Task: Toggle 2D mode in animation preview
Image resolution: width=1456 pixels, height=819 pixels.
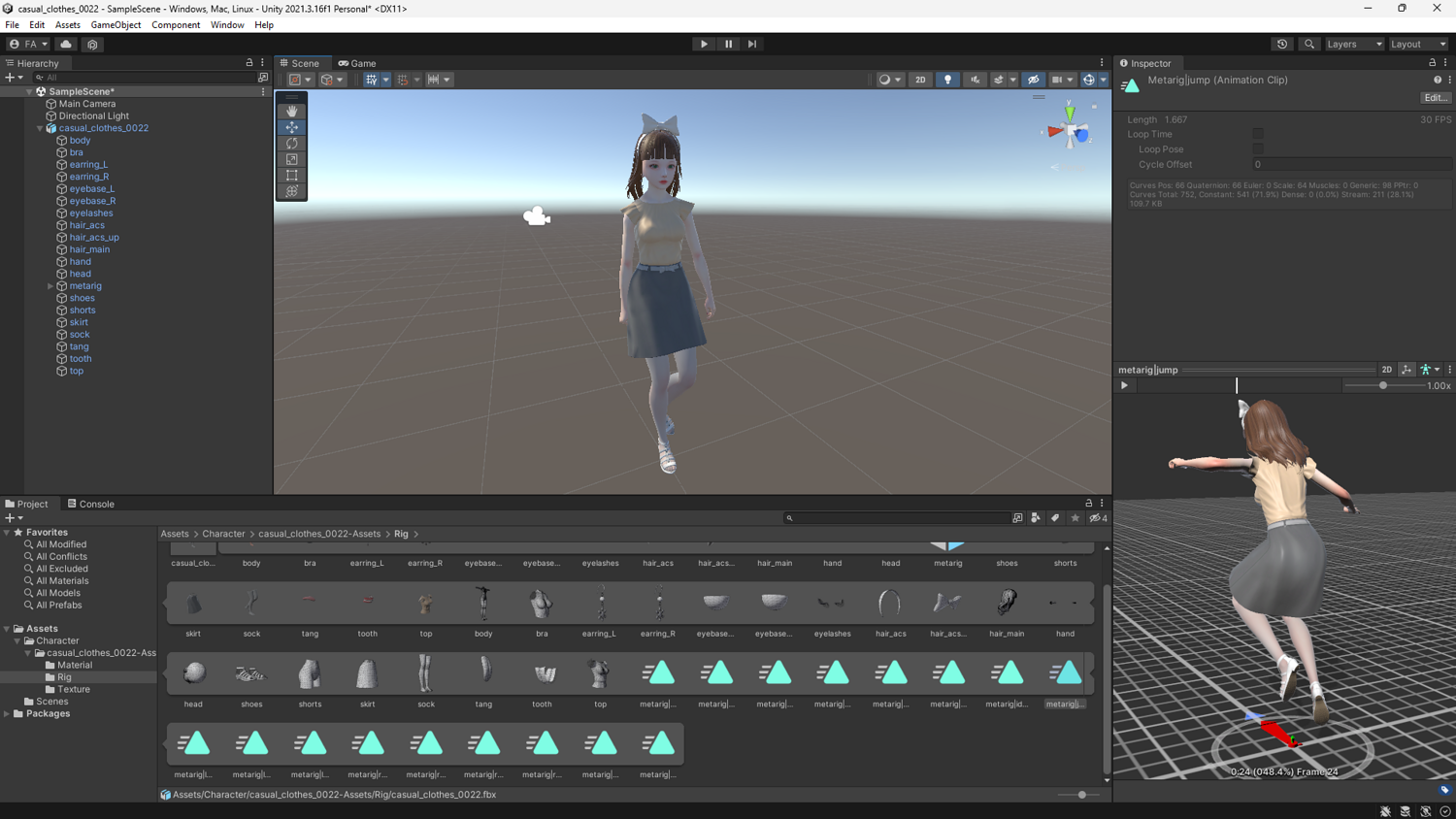Action: (x=1387, y=370)
